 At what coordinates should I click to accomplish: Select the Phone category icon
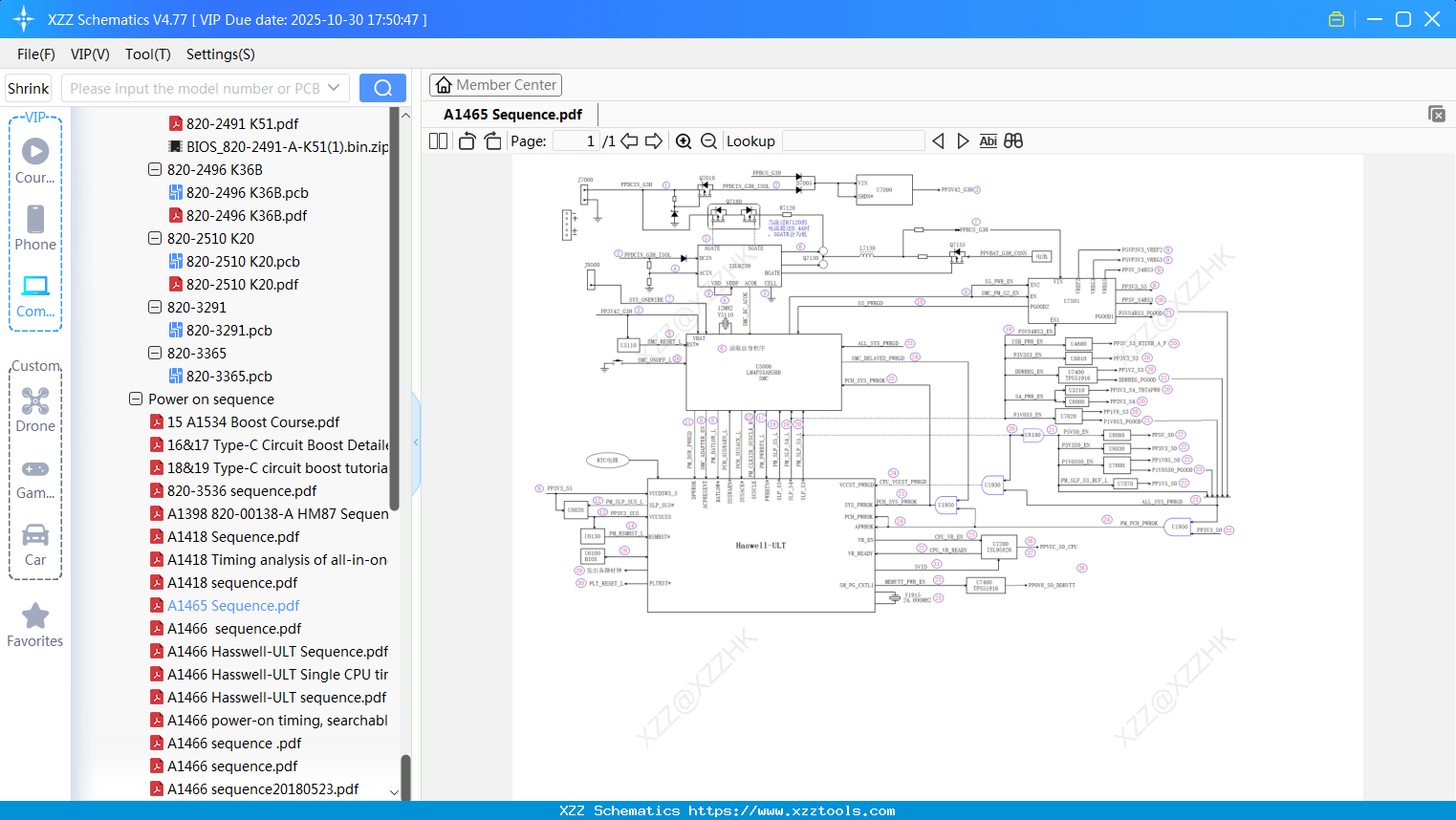35,228
